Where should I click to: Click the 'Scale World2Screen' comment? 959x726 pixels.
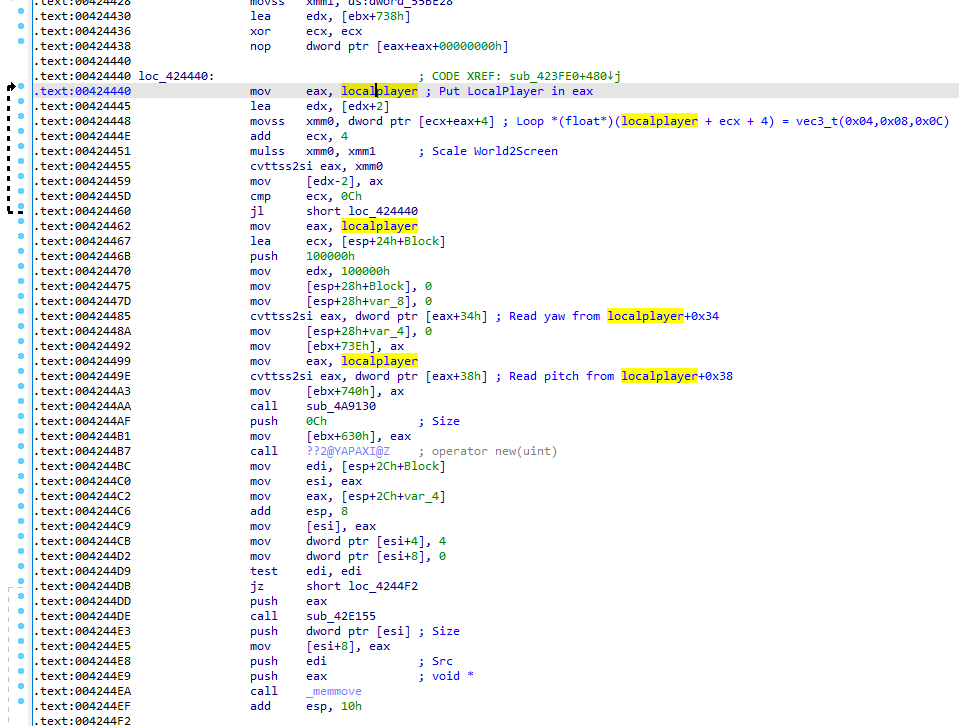(494, 151)
